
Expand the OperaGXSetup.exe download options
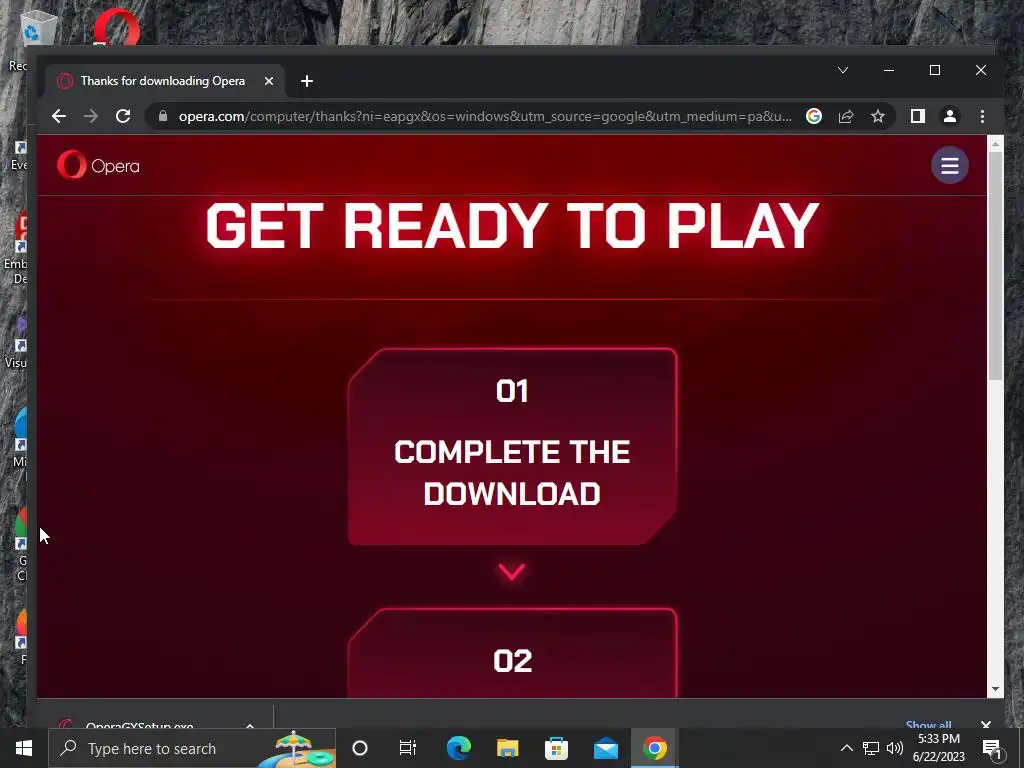click(x=249, y=725)
